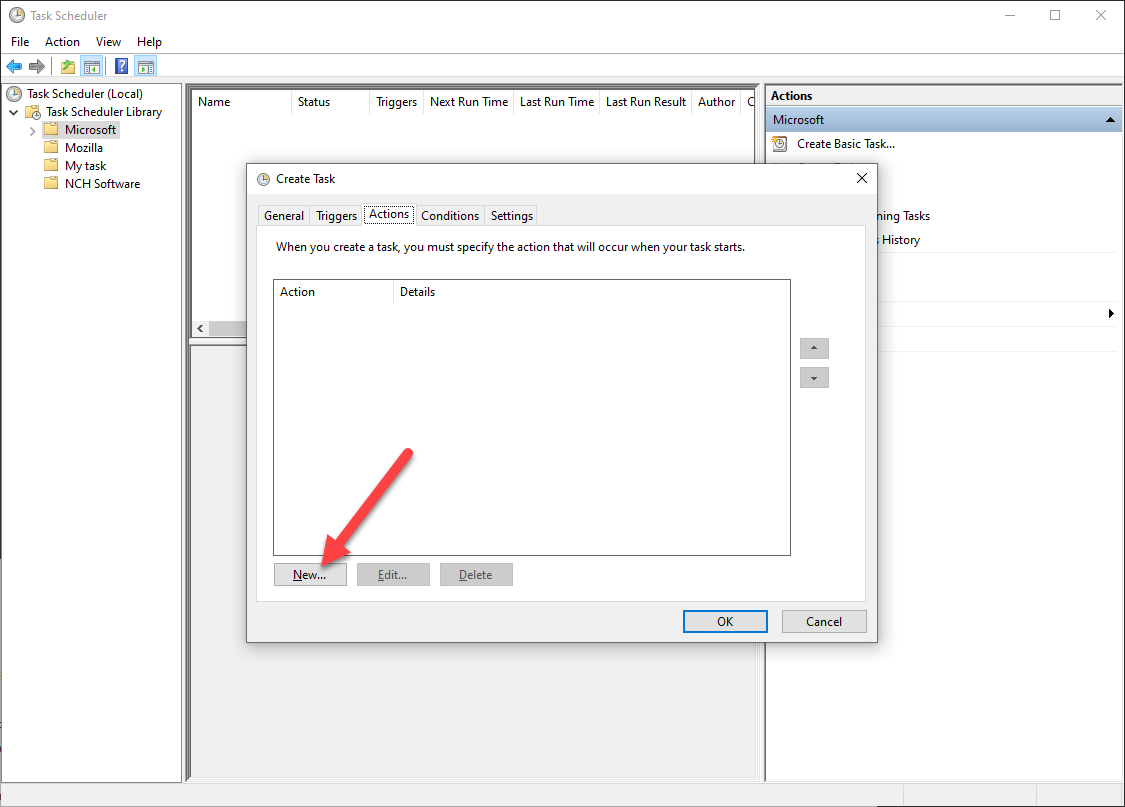Image resolution: width=1125 pixels, height=807 pixels.
Task: Toggle the Show/Hide Console Tree icon
Action: click(91, 67)
